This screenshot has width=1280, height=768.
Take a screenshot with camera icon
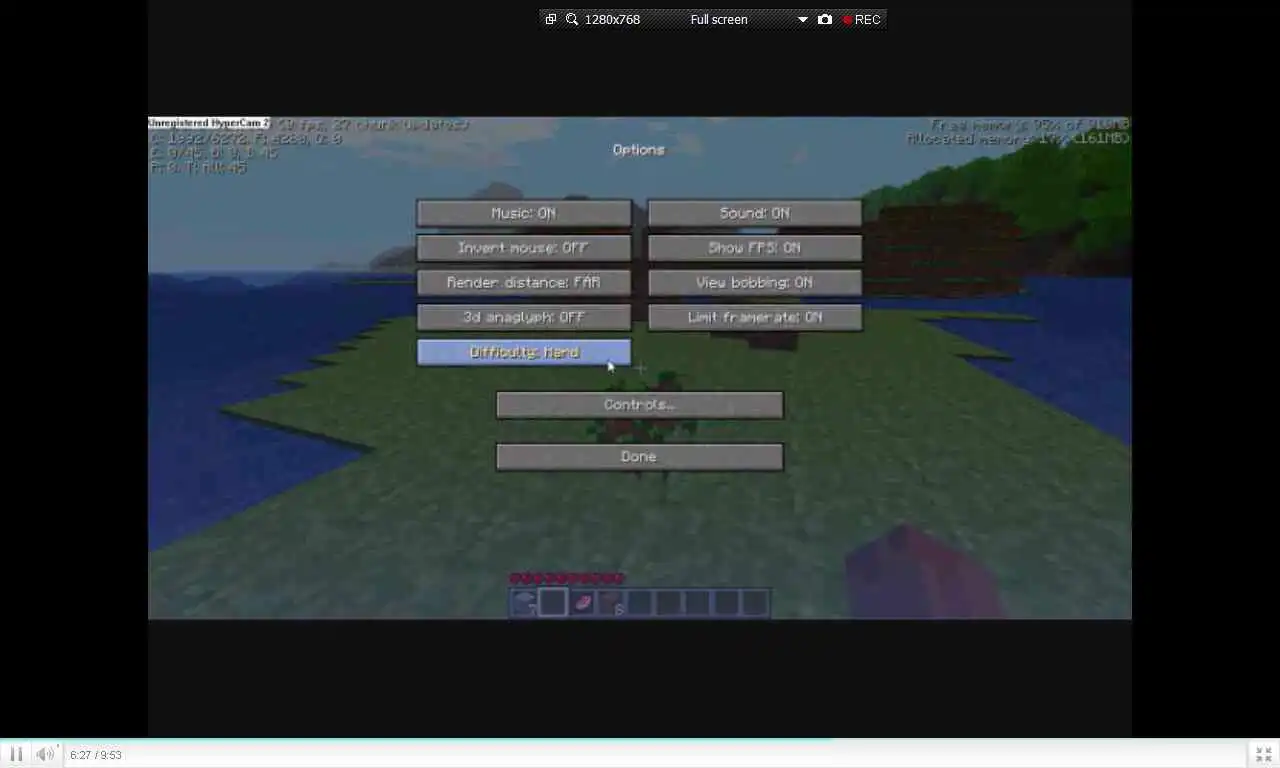tap(825, 19)
